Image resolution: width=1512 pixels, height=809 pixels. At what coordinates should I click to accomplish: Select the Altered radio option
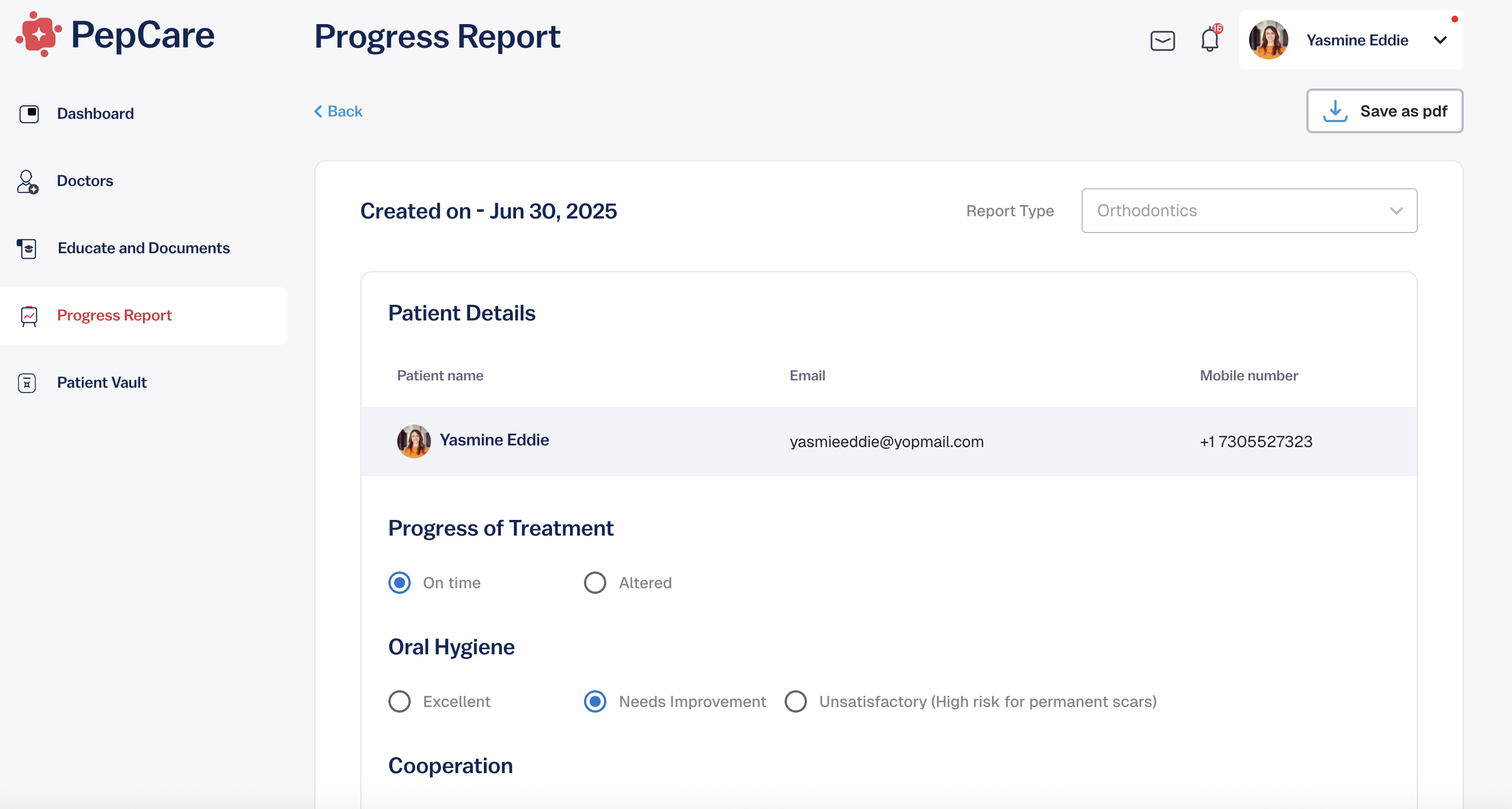click(595, 583)
